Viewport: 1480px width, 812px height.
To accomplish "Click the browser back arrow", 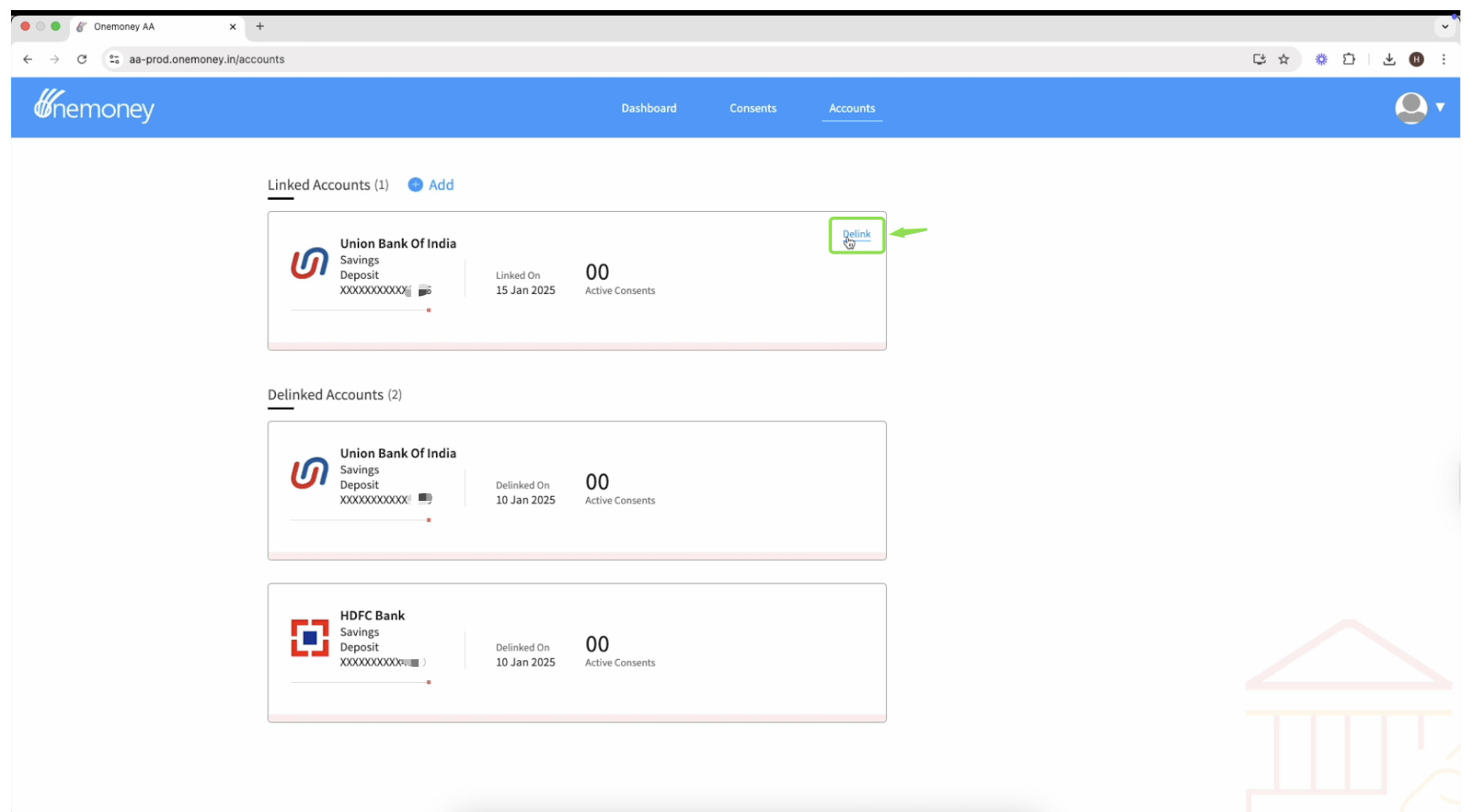I will tap(28, 59).
